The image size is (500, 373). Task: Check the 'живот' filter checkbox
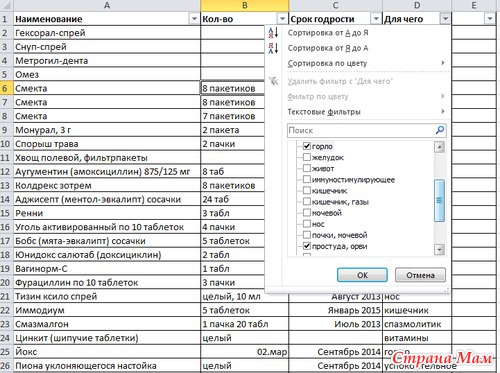point(307,168)
